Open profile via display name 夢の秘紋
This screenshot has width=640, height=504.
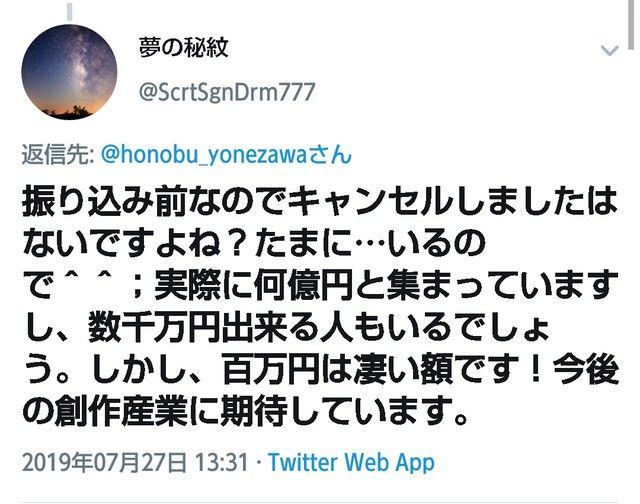[184, 48]
